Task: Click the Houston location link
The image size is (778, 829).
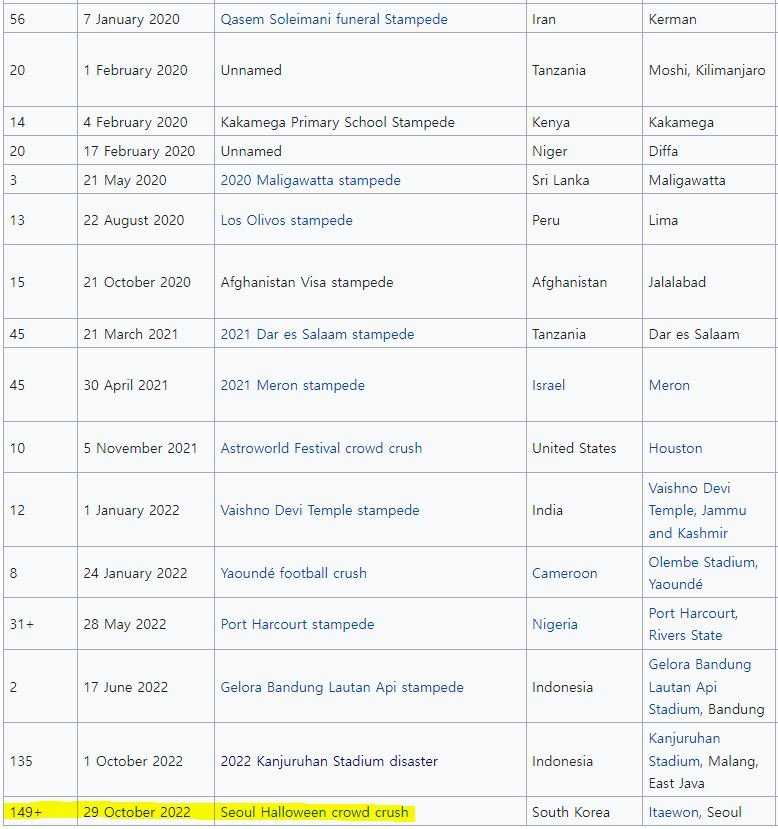Action: (x=675, y=448)
